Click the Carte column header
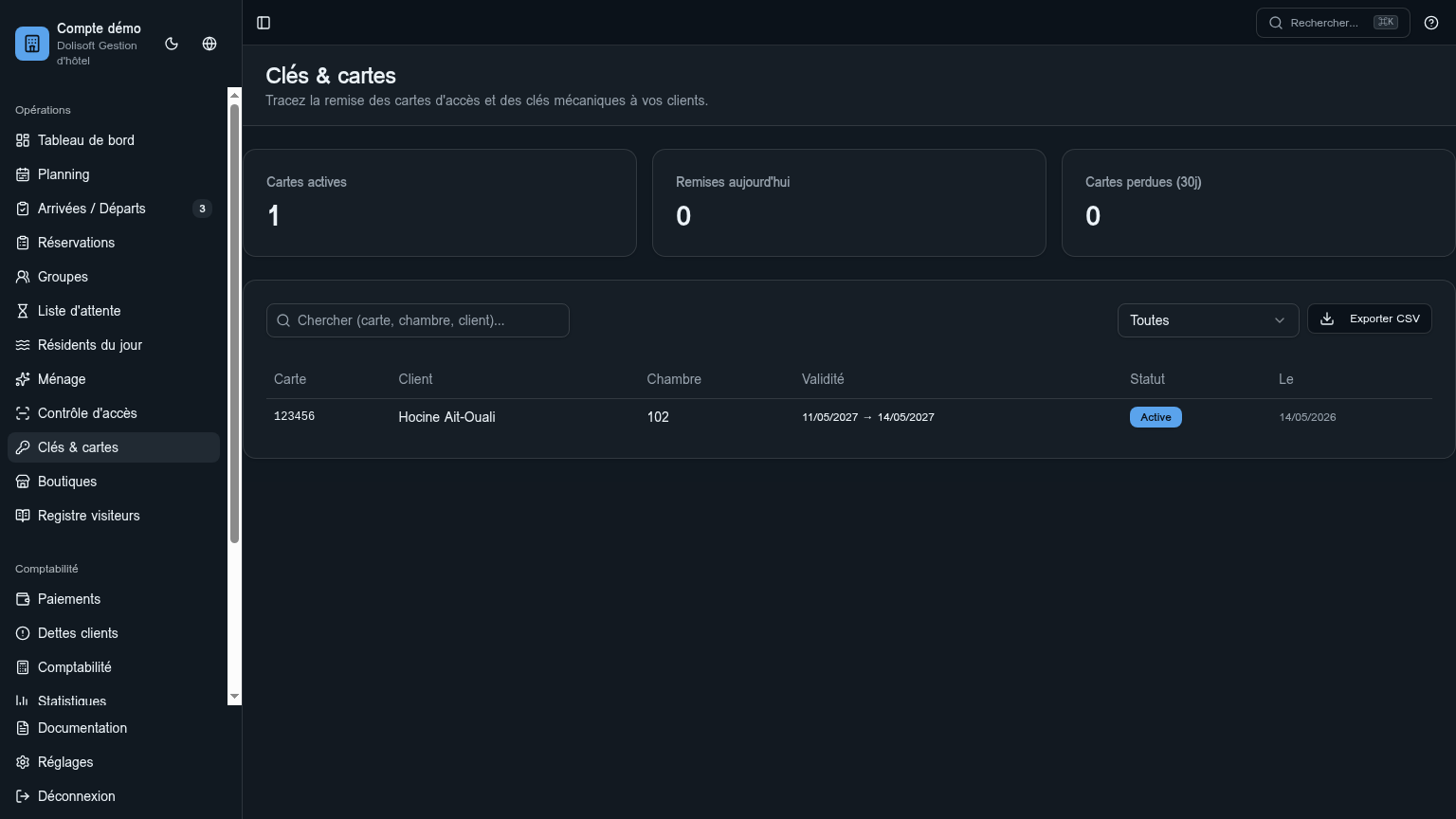 (290, 379)
